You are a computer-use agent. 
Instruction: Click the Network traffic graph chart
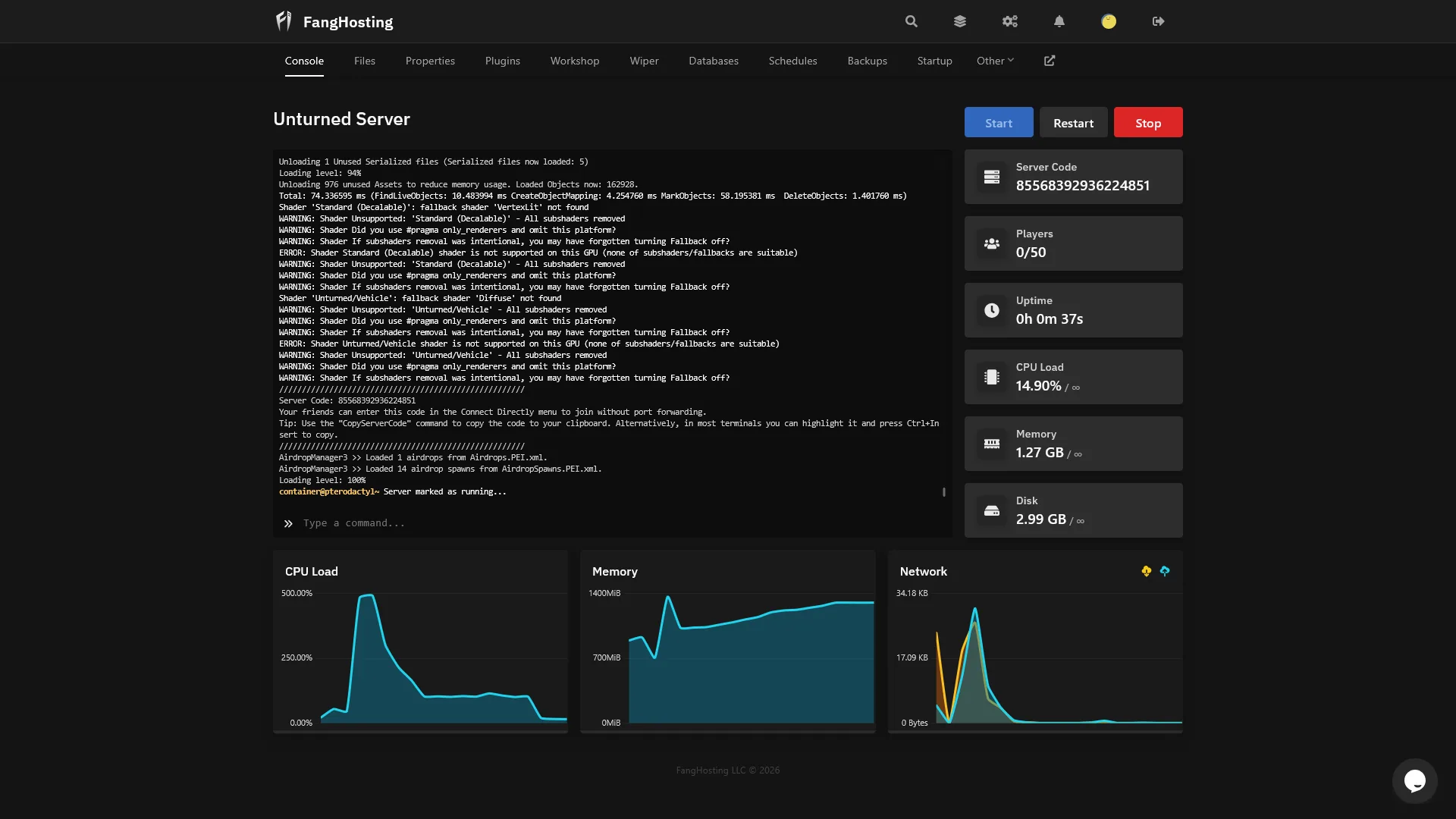1059,658
